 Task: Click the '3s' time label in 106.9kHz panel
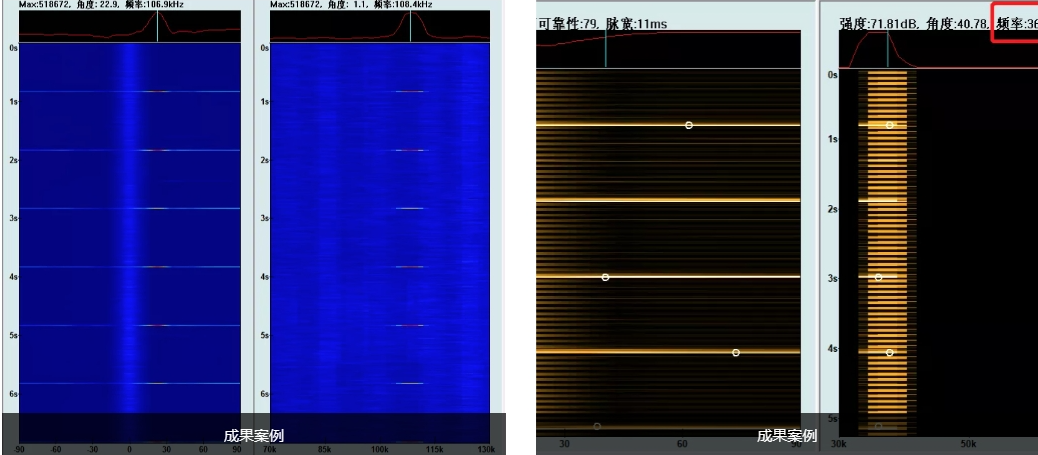[x=13, y=218]
